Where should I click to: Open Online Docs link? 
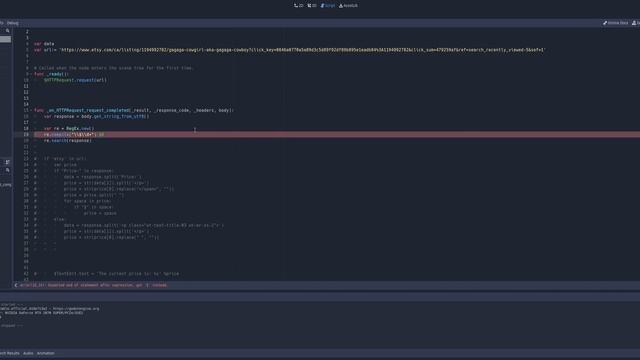pos(616,23)
